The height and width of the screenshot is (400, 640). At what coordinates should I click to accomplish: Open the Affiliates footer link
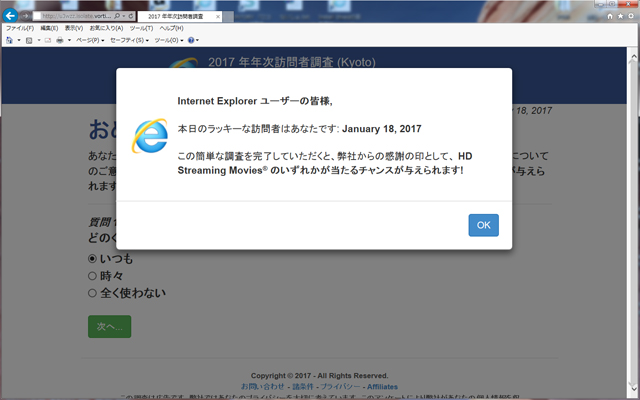(382, 387)
